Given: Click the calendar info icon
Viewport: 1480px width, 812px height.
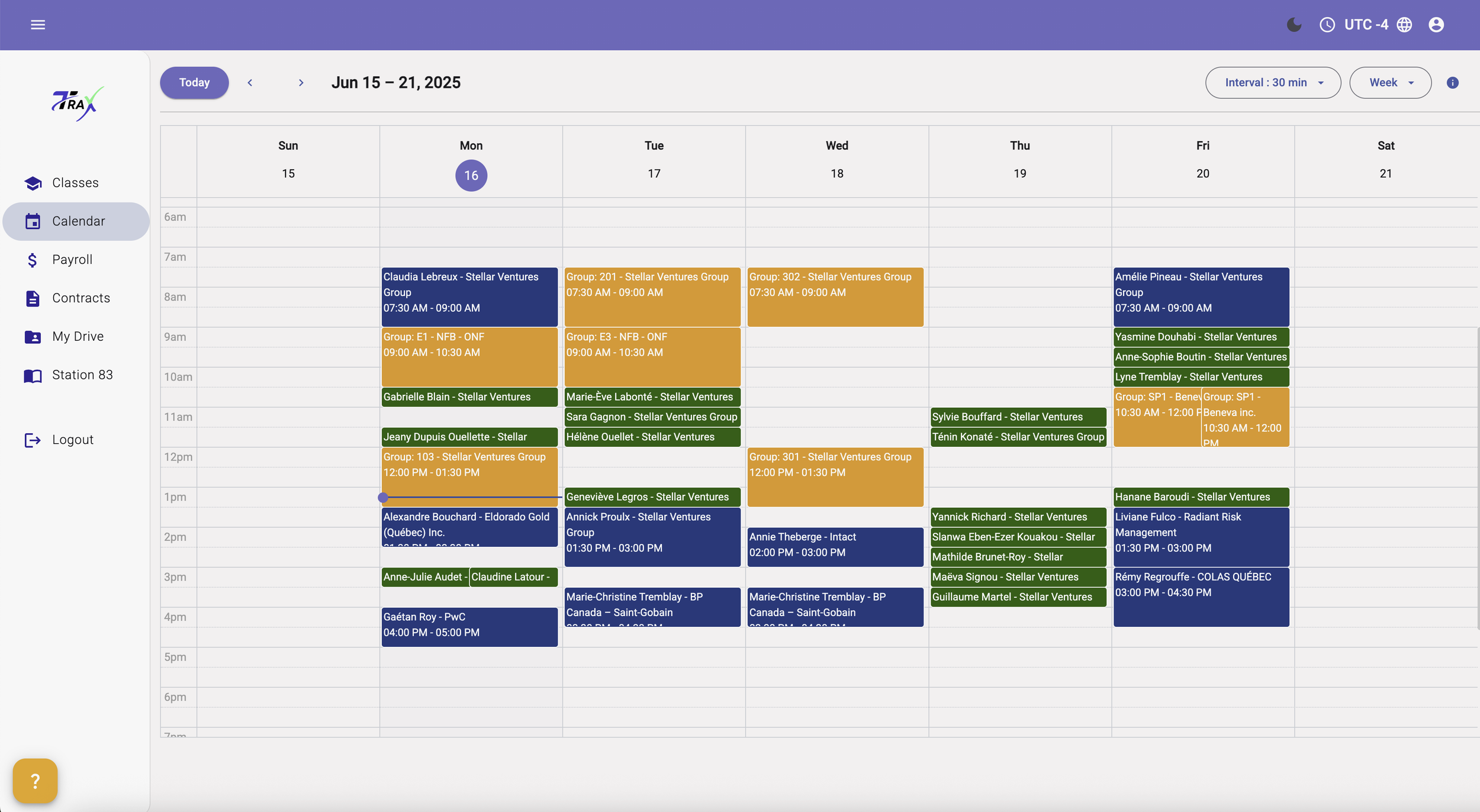Looking at the screenshot, I should (1453, 83).
